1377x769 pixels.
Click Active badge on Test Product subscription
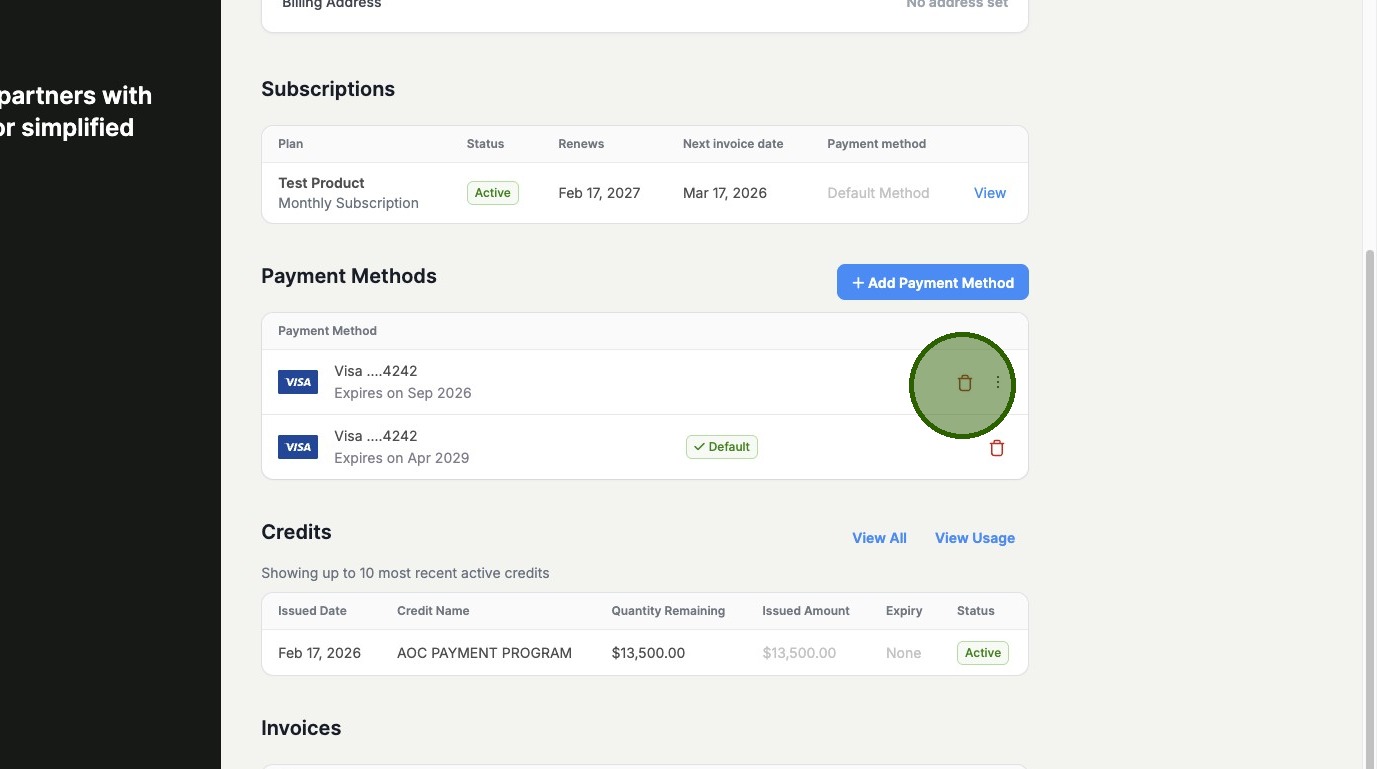[x=492, y=193]
